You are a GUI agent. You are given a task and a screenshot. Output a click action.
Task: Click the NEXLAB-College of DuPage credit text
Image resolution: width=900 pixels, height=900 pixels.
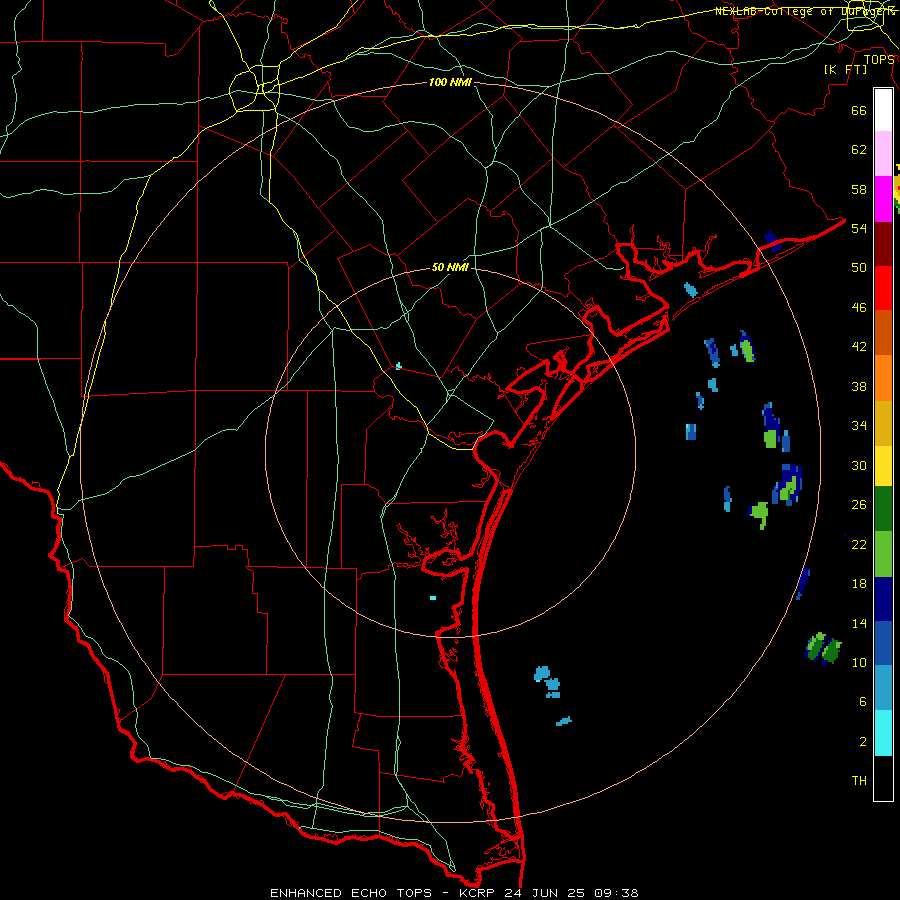coord(805,11)
